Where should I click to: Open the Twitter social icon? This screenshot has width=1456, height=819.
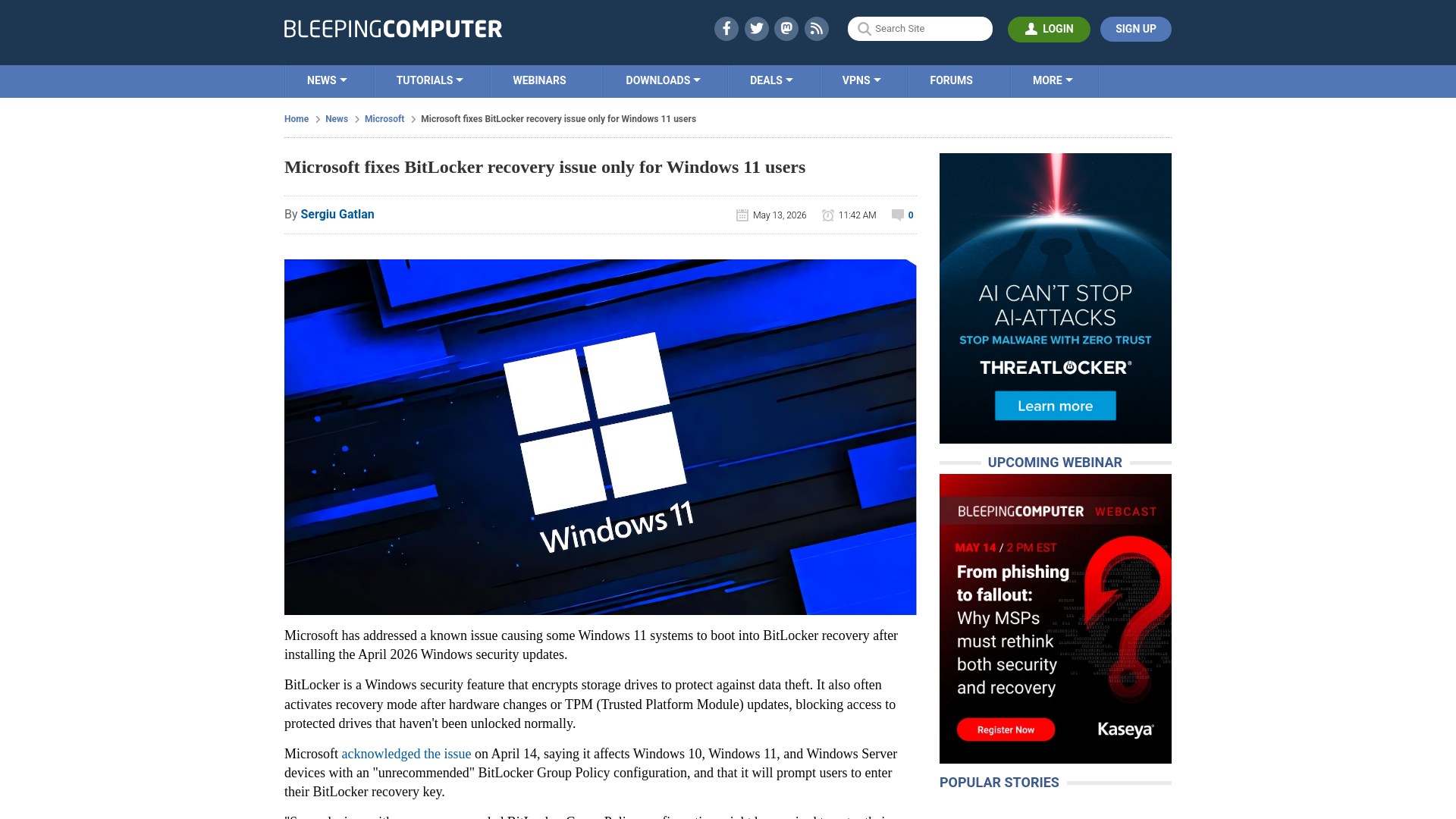[x=756, y=29]
